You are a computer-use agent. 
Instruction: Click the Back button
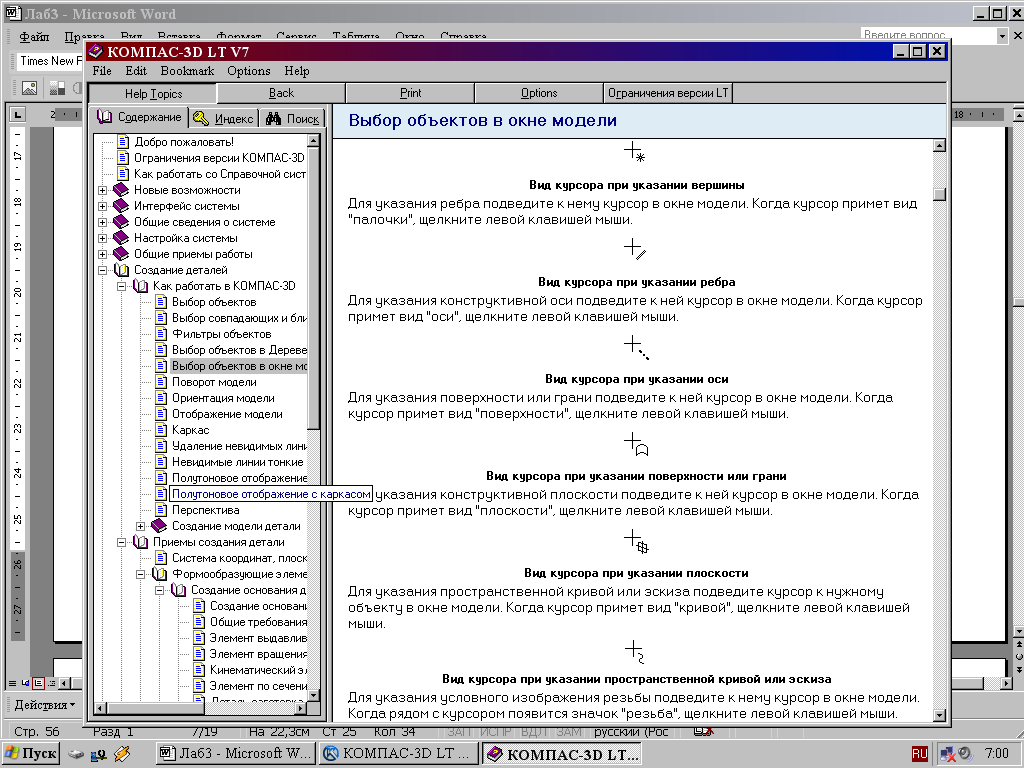pos(281,93)
